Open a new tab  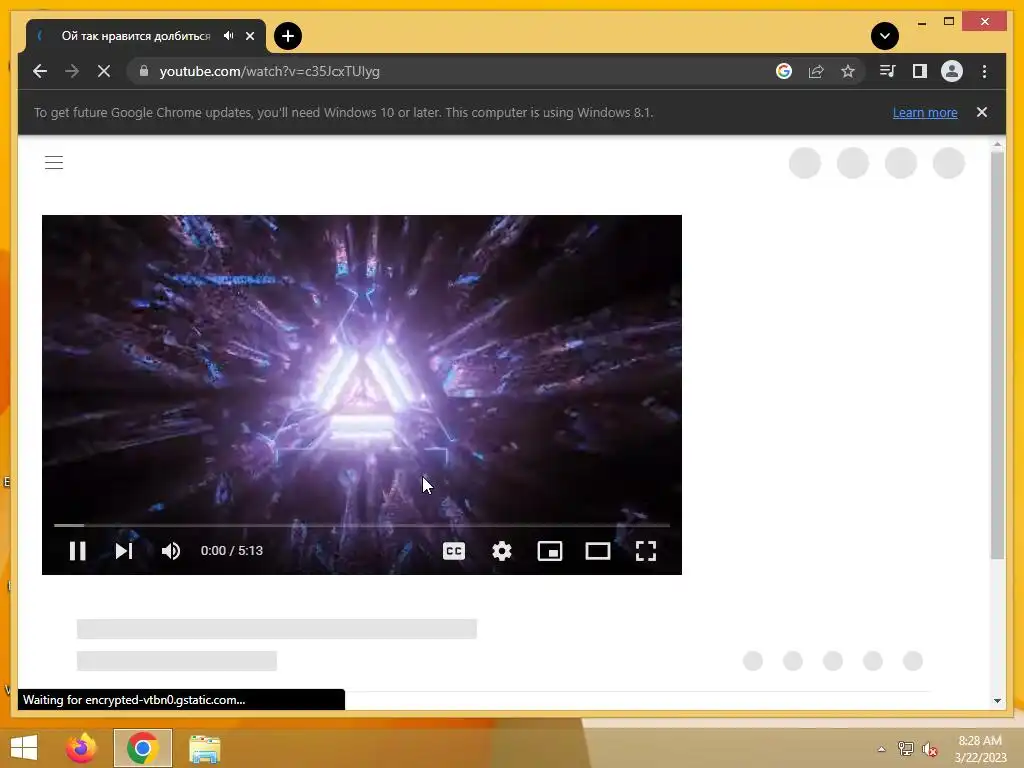click(x=288, y=36)
